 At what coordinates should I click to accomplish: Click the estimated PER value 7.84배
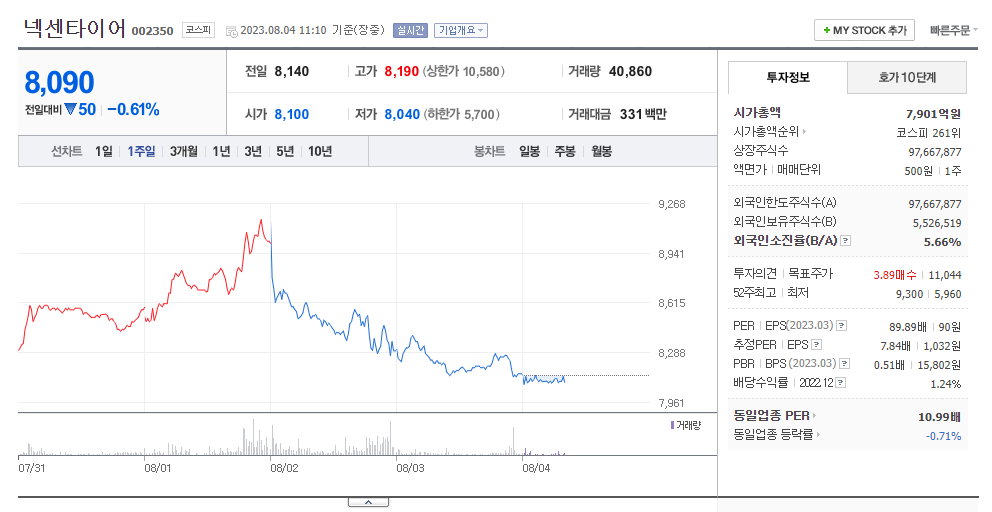[x=895, y=346]
